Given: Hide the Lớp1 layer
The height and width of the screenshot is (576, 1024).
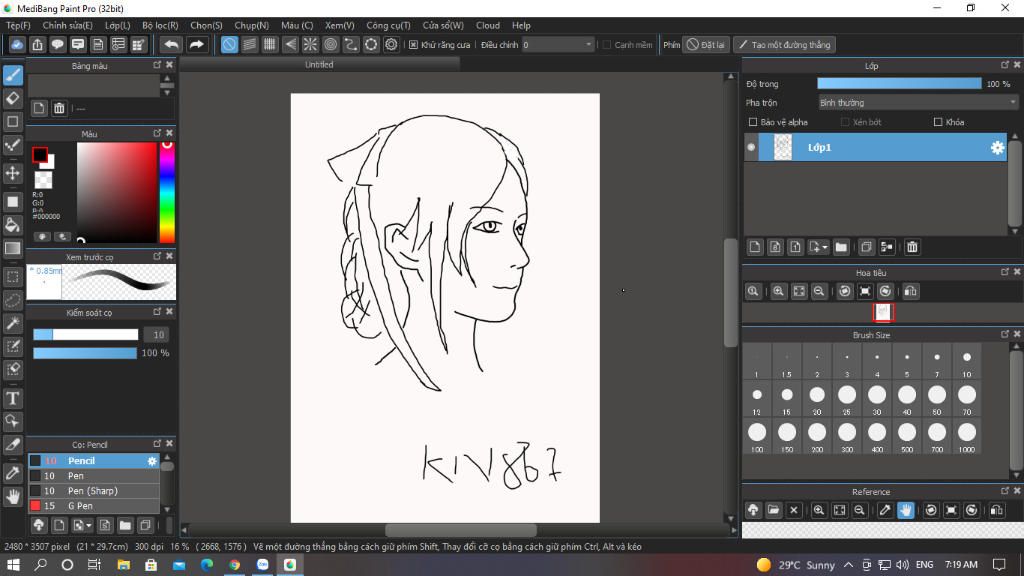Looking at the screenshot, I should click(751, 148).
